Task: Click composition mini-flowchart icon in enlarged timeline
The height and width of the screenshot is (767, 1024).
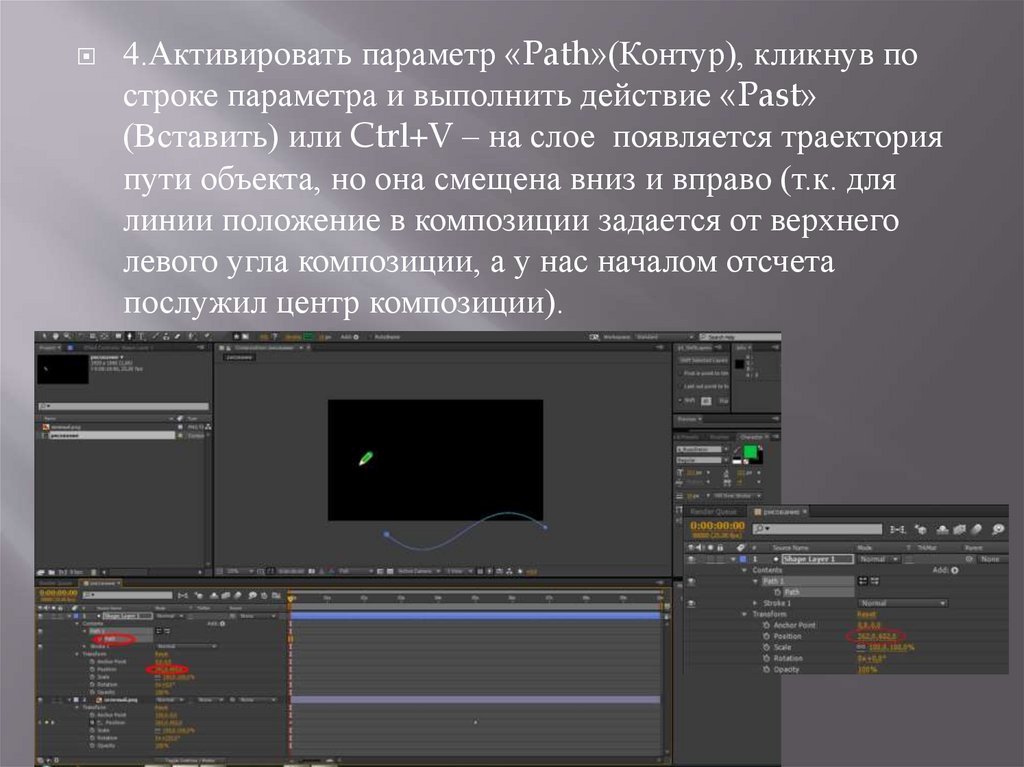Action: coord(898,530)
